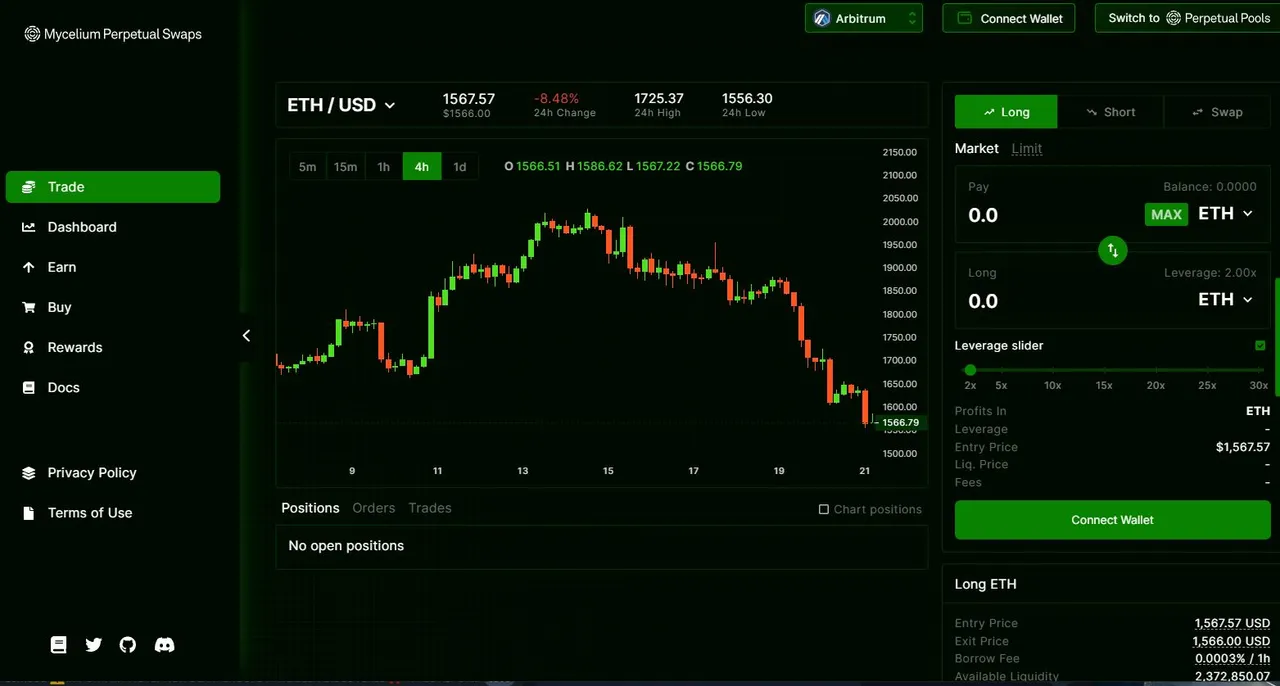The height and width of the screenshot is (686, 1280).
Task: Select the Market order type
Action: (977, 148)
